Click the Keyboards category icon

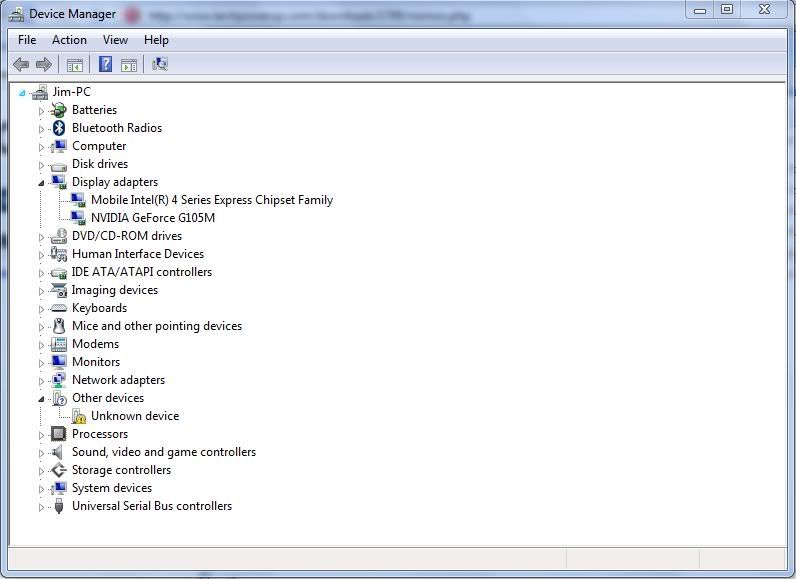pos(59,308)
